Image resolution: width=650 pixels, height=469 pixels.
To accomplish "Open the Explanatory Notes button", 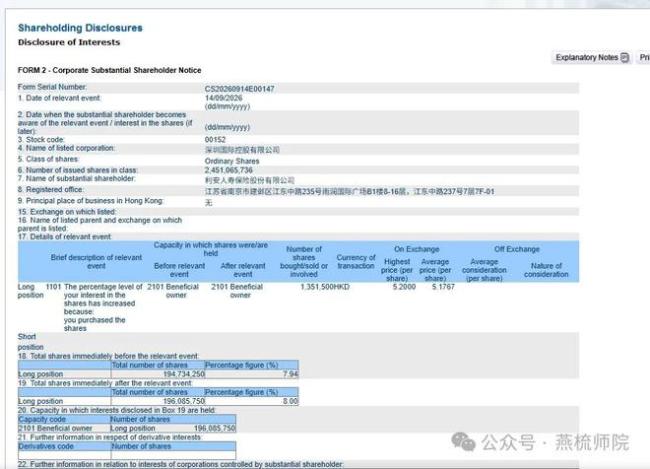I will (x=592, y=58).
